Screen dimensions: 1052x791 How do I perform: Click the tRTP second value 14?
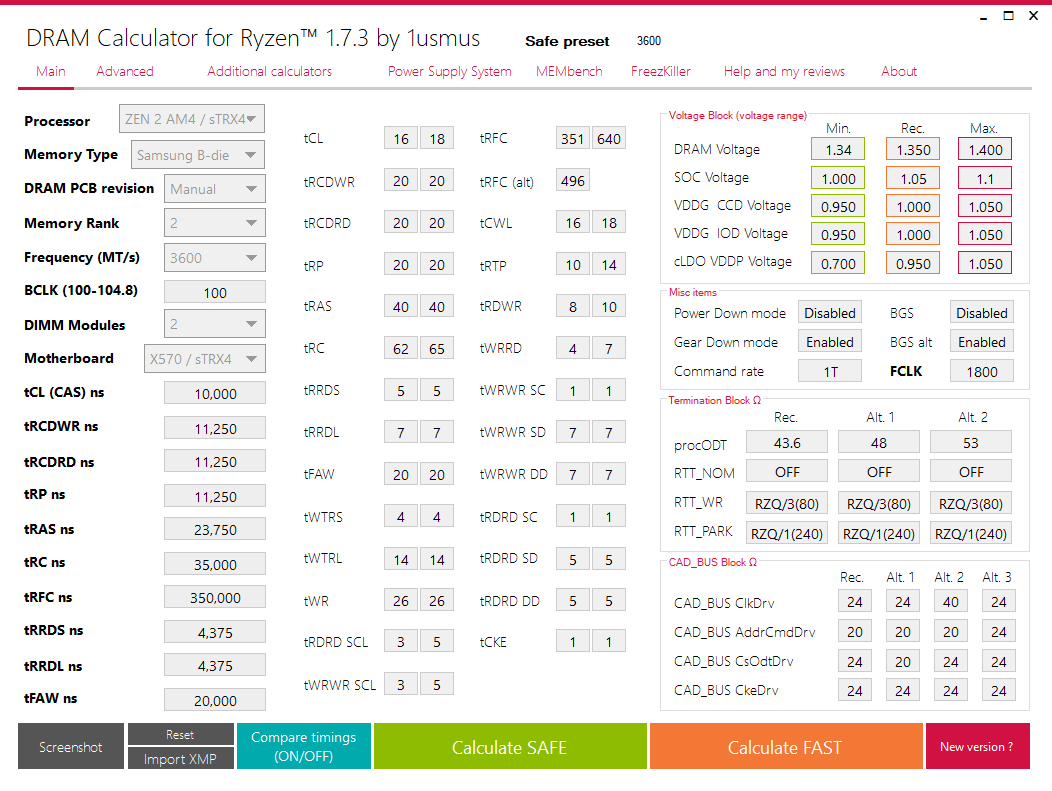(x=609, y=264)
